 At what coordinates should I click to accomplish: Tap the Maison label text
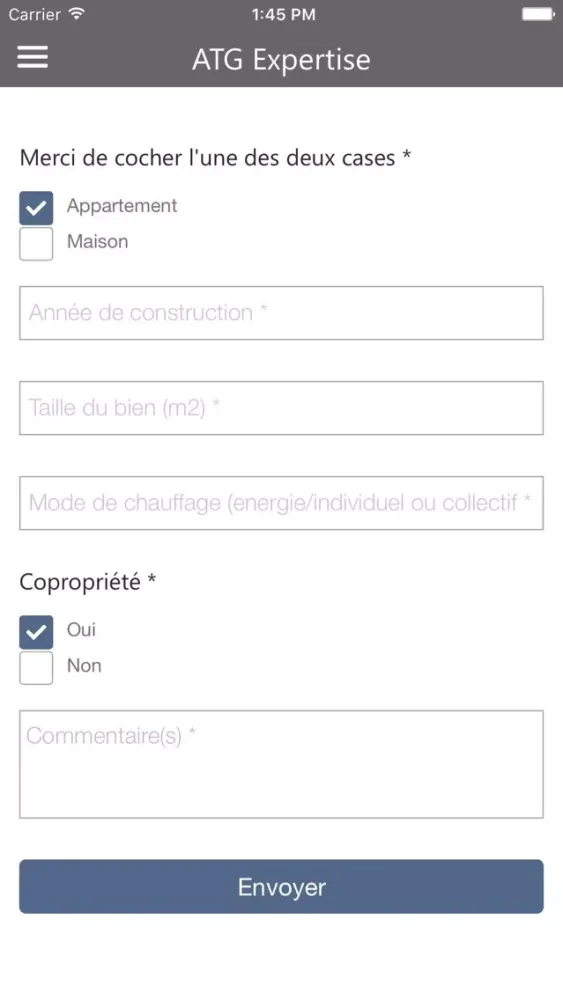pyautogui.click(x=98, y=242)
